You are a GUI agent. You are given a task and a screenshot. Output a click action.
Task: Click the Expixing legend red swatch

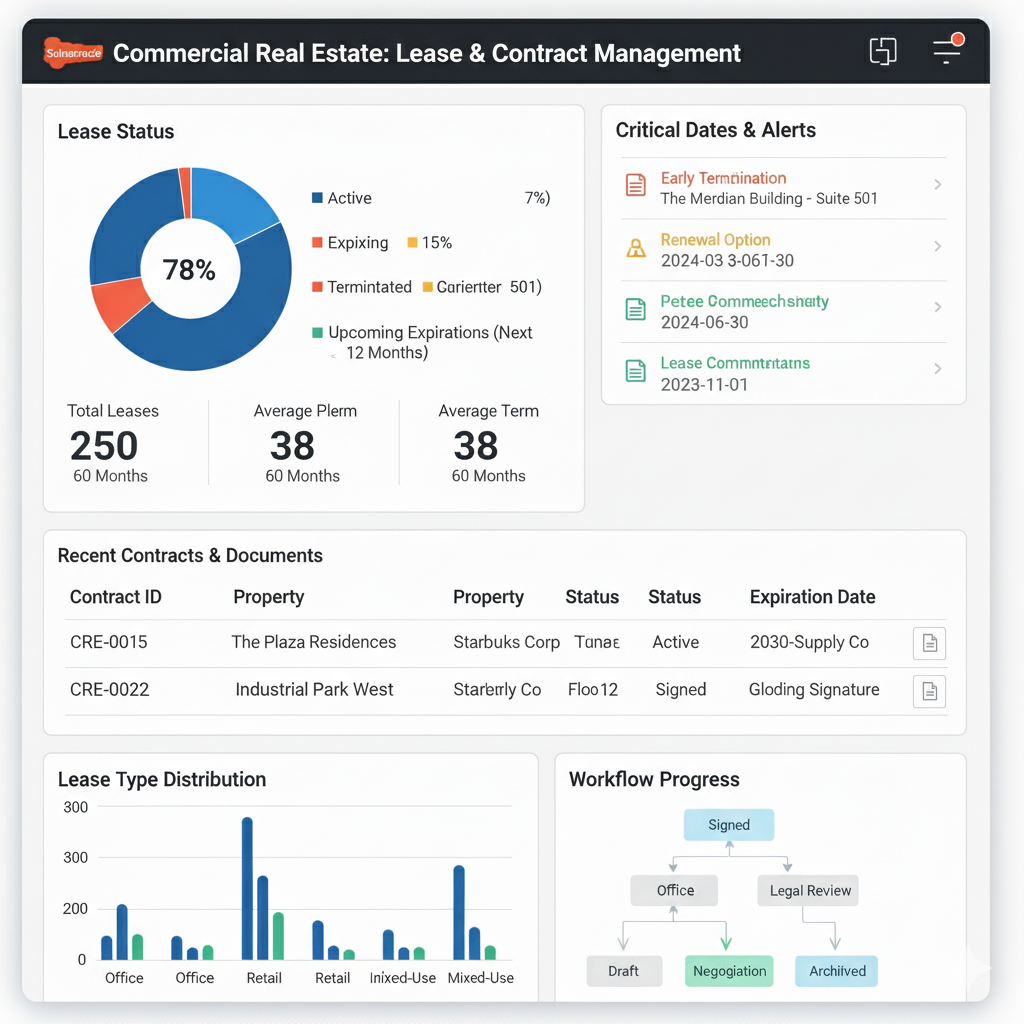tap(317, 242)
